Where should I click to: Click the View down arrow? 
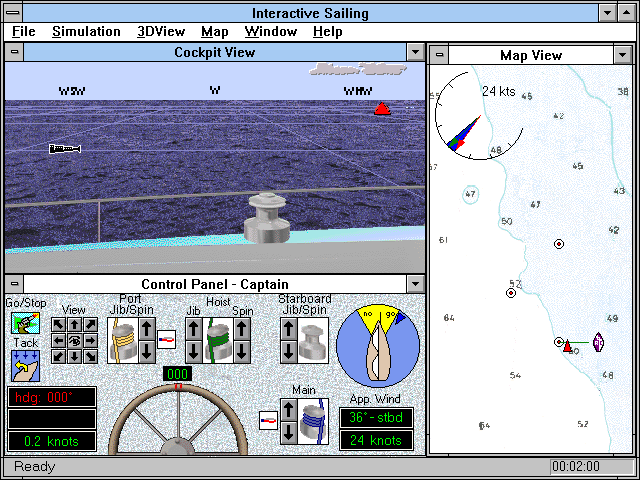(74, 356)
